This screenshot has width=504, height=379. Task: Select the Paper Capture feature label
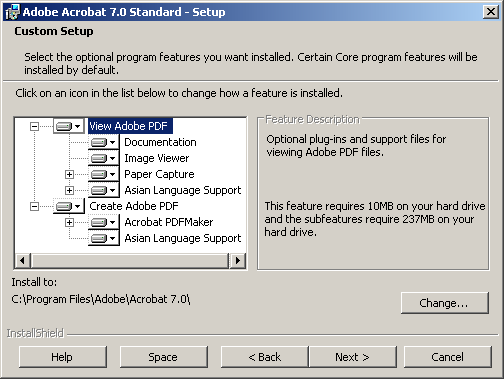[159, 174]
